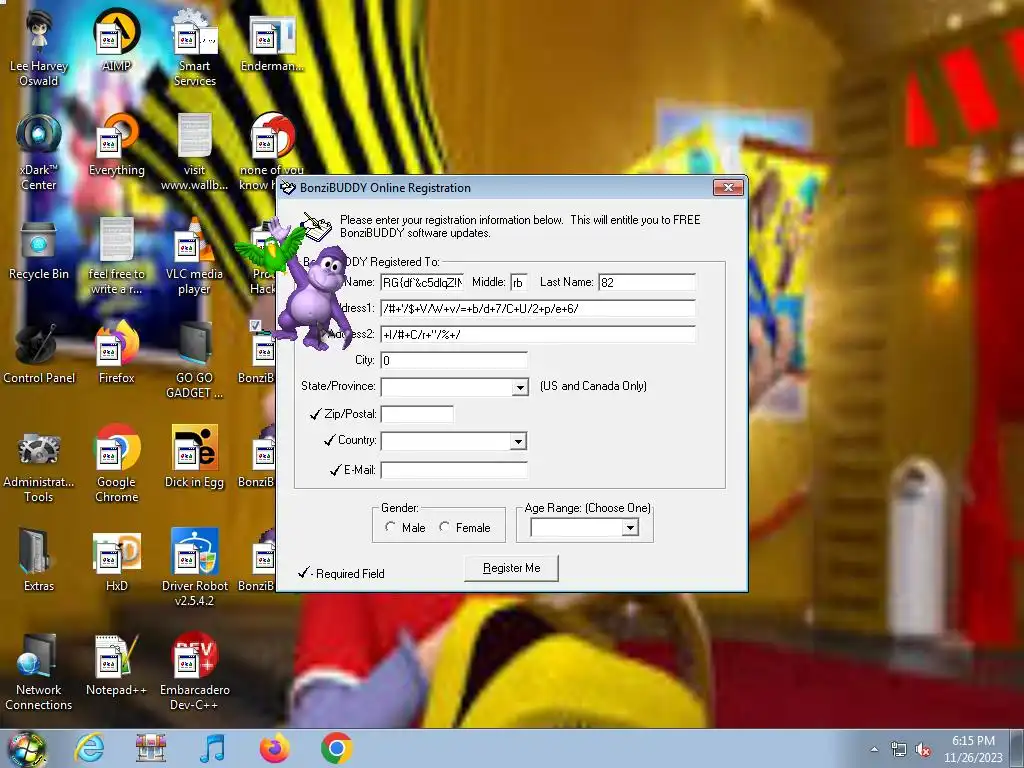The height and width of the screenshot is (768, 1024).
Task: Expand the Country dropdown
Action: [x=519, y=441]
